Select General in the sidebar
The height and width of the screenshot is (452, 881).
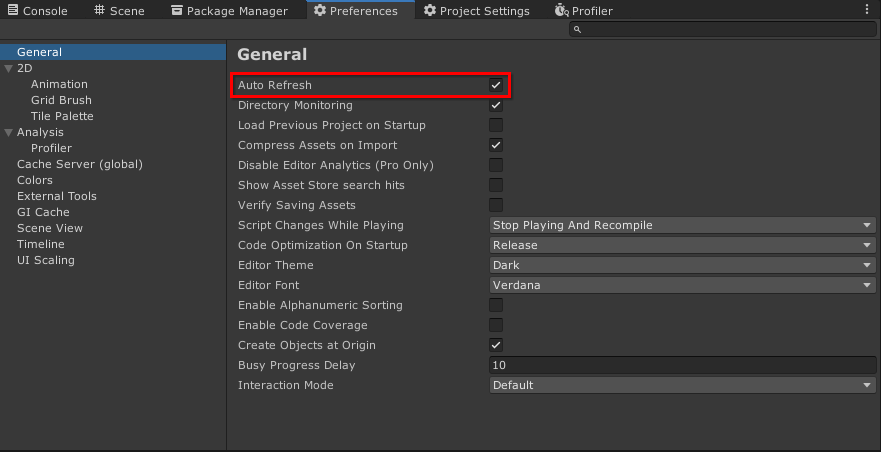(x=112, y=52)
